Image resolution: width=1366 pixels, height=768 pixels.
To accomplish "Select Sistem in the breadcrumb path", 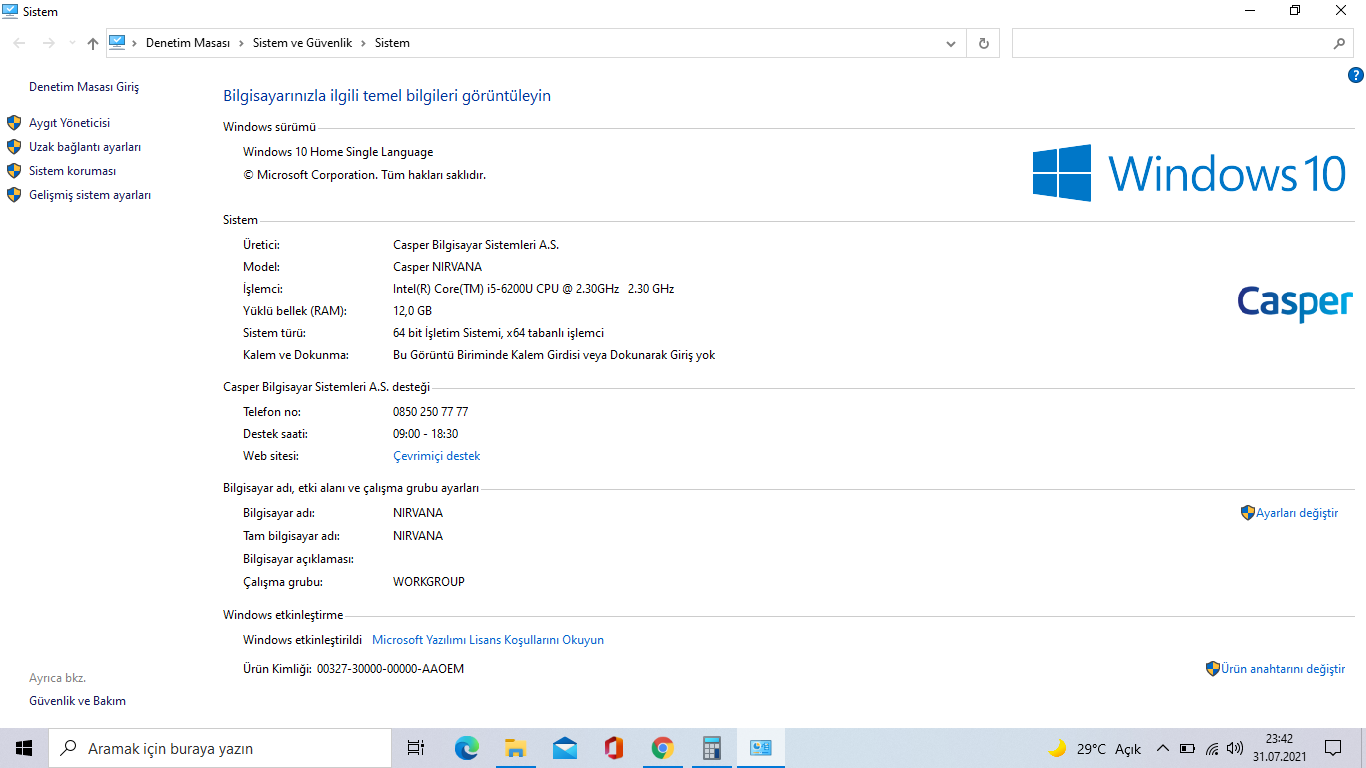I will 392,43.
